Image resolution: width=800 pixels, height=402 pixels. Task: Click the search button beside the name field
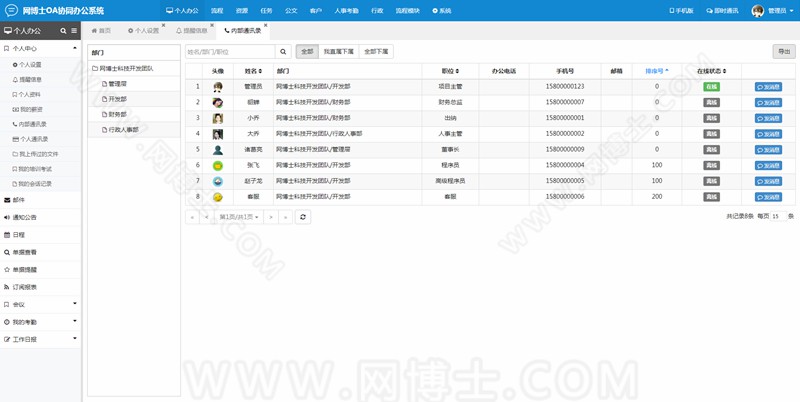point(283,52)
